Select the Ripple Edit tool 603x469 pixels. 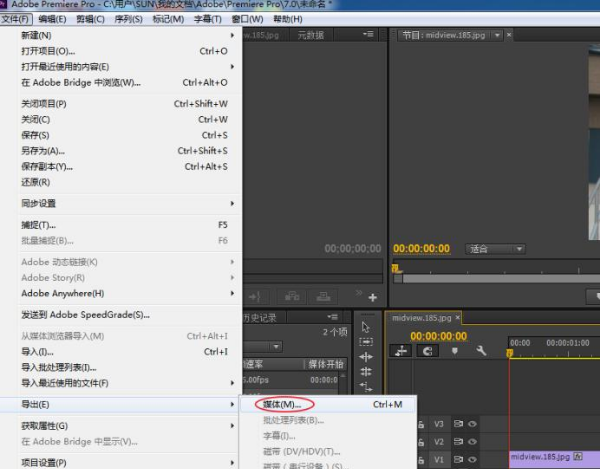pos(366,356)
